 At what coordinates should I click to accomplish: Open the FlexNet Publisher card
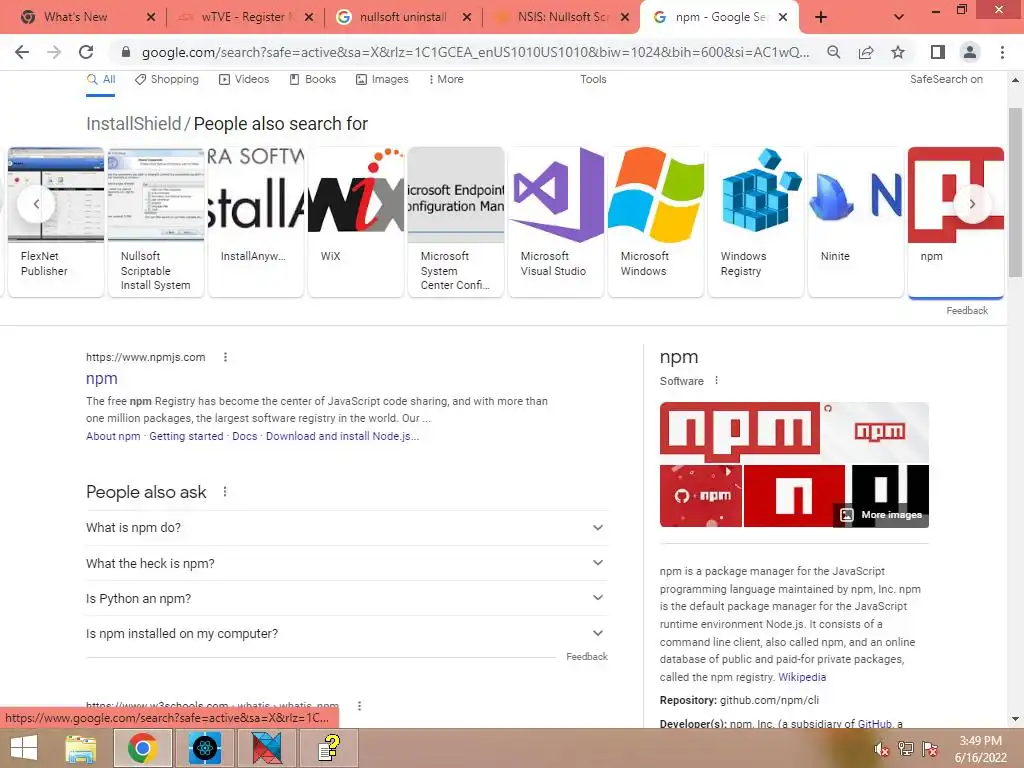coord(56,221)
